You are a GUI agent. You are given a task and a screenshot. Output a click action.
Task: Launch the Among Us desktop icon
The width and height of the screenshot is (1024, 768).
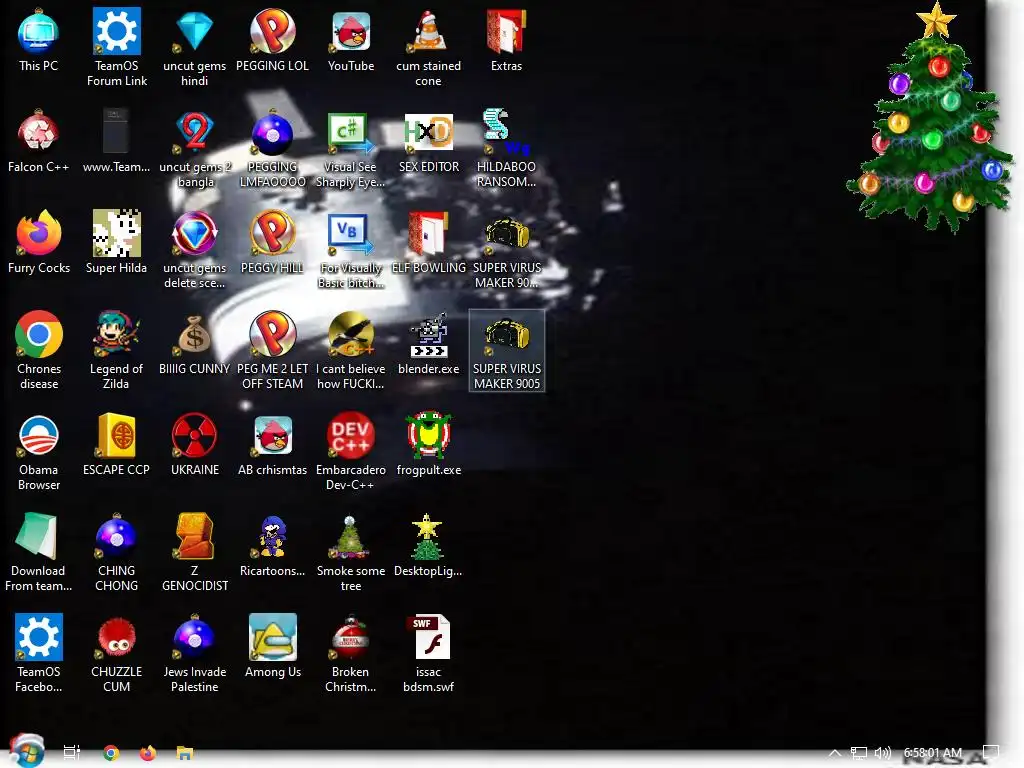pyautogui.click(x=272, y=647)
